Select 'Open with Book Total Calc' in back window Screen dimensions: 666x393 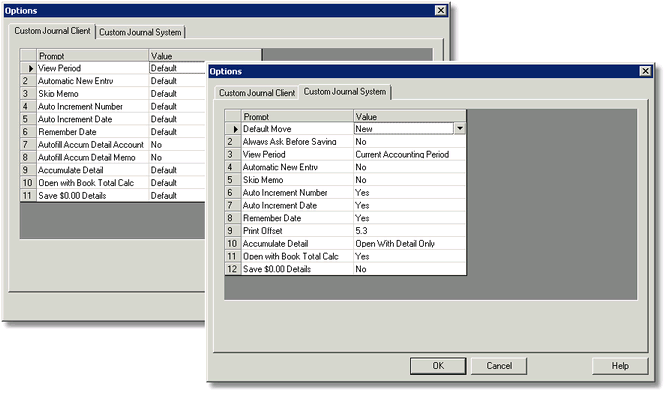[93, 183]
